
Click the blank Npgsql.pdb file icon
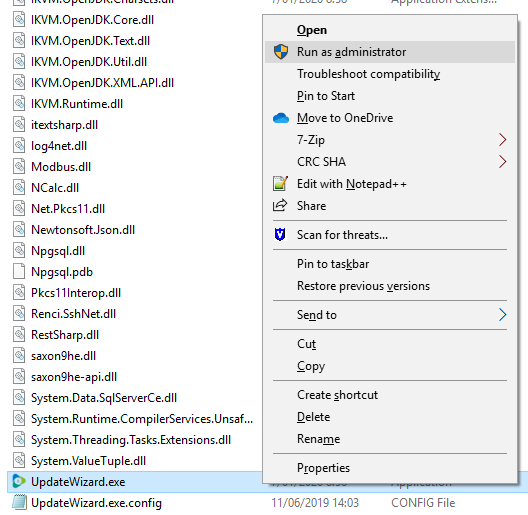click(19, 271)
